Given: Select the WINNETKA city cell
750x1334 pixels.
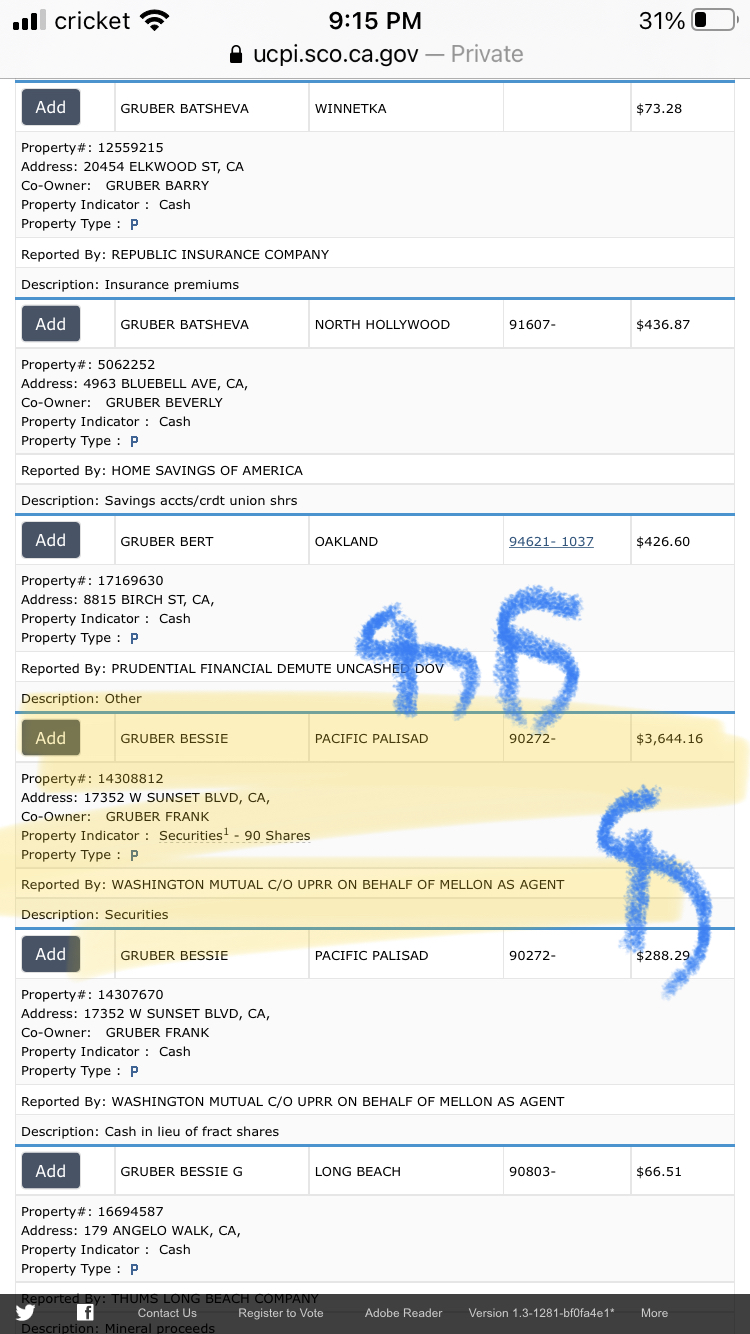Looking at the screenshot, I should tap(406, 108).
